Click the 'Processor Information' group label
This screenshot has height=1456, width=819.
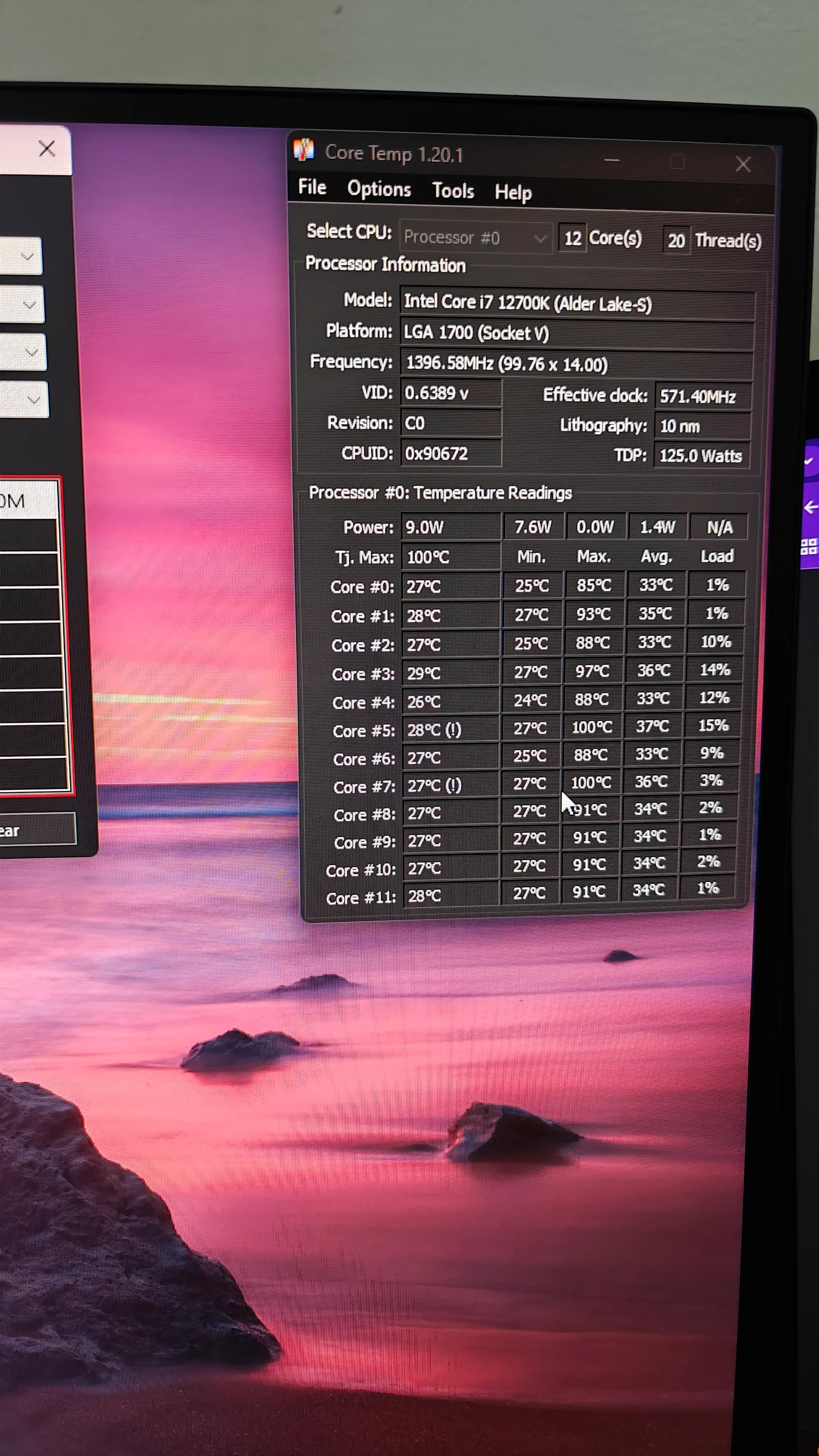385,264
